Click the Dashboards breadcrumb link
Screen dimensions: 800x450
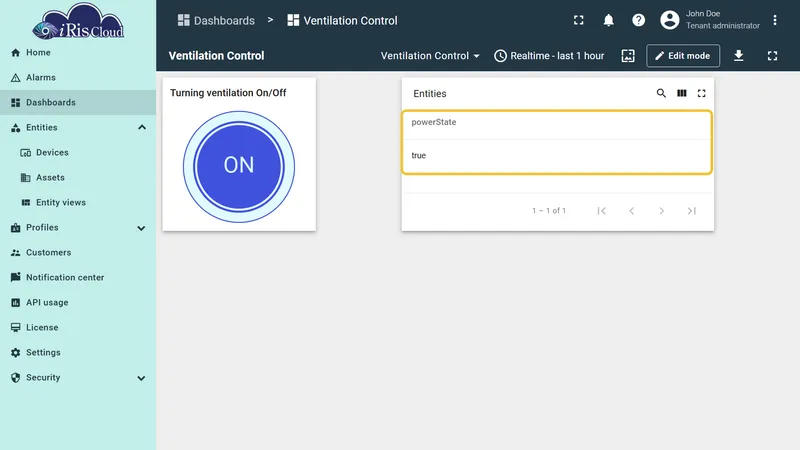[x=216, y=20]
